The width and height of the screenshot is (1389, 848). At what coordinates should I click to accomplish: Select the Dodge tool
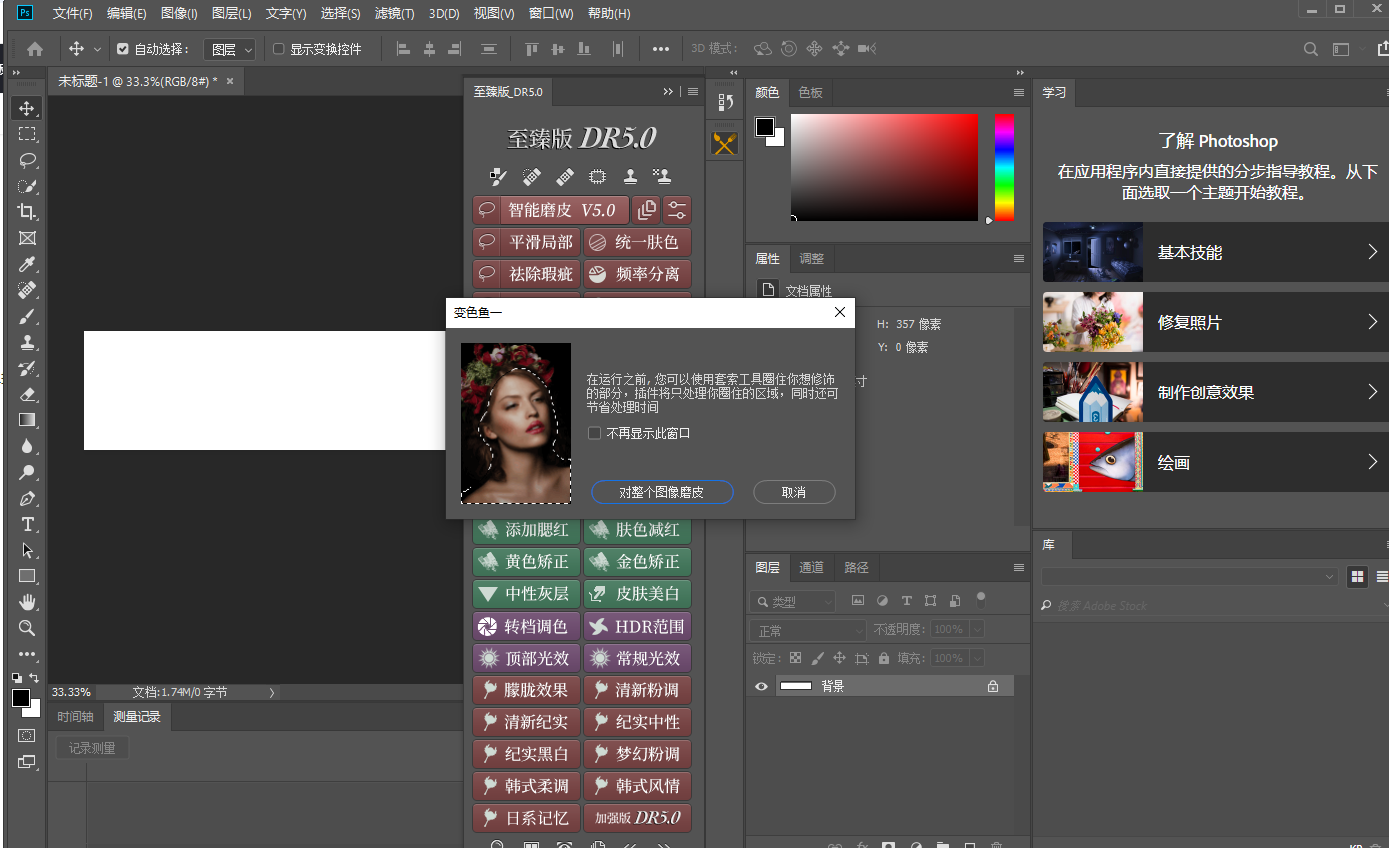(x=27, y=472)
